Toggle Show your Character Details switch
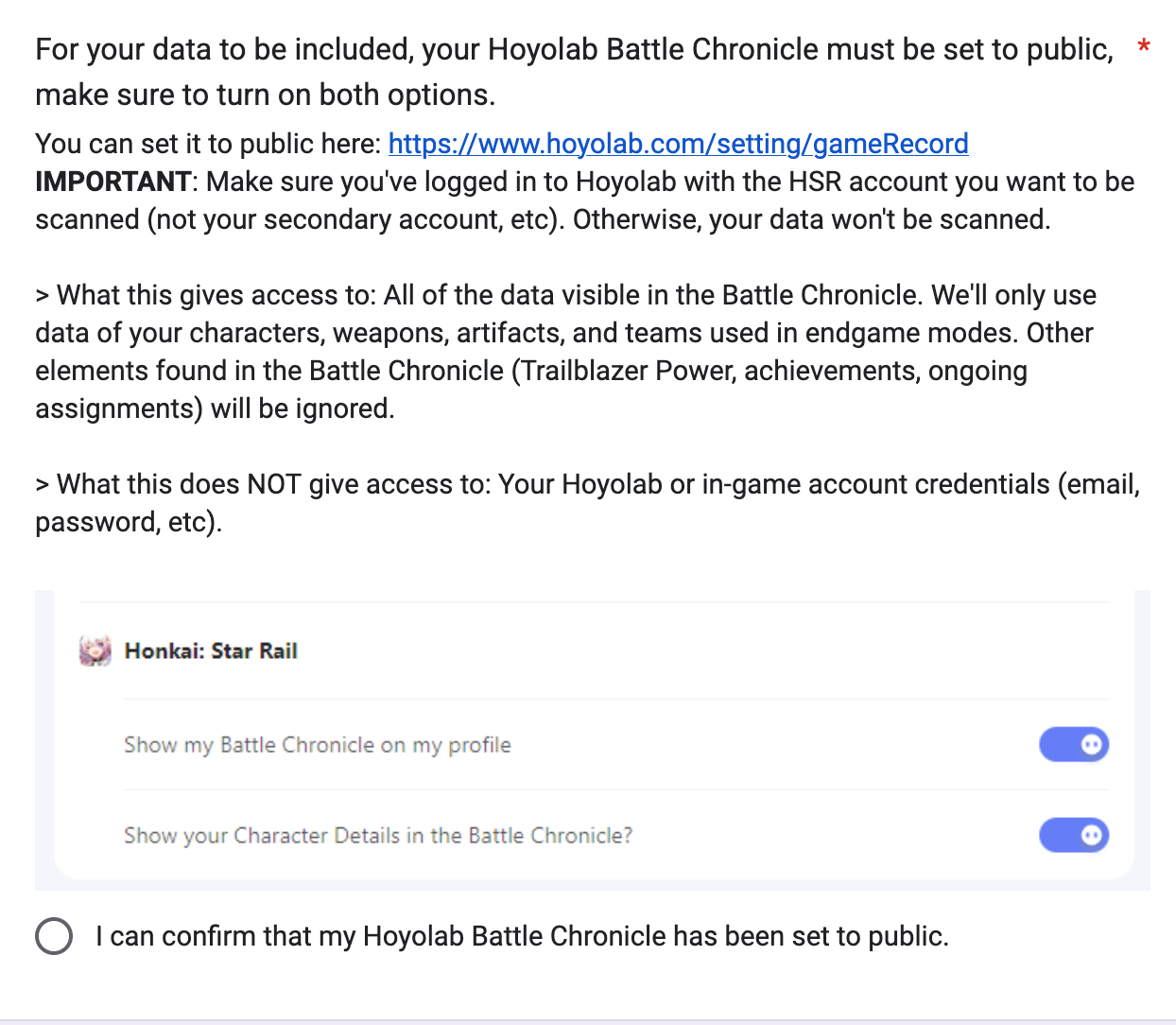Screen dimensions: 1176x1025 click(1073, 836)
